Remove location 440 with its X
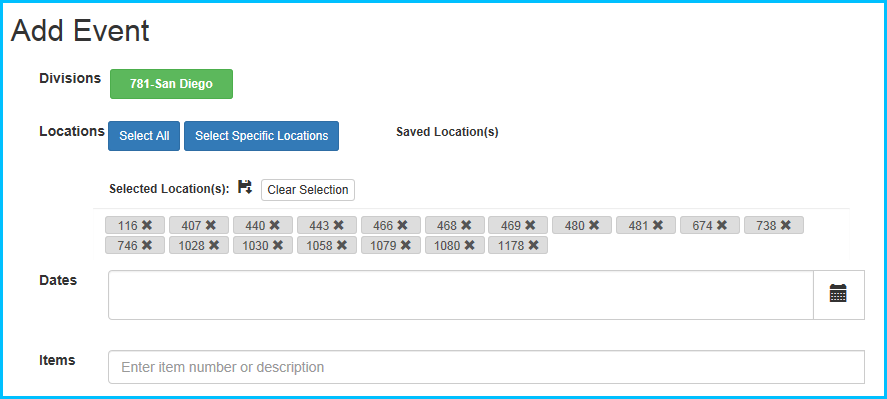The image size is (887, 399). 275,225
